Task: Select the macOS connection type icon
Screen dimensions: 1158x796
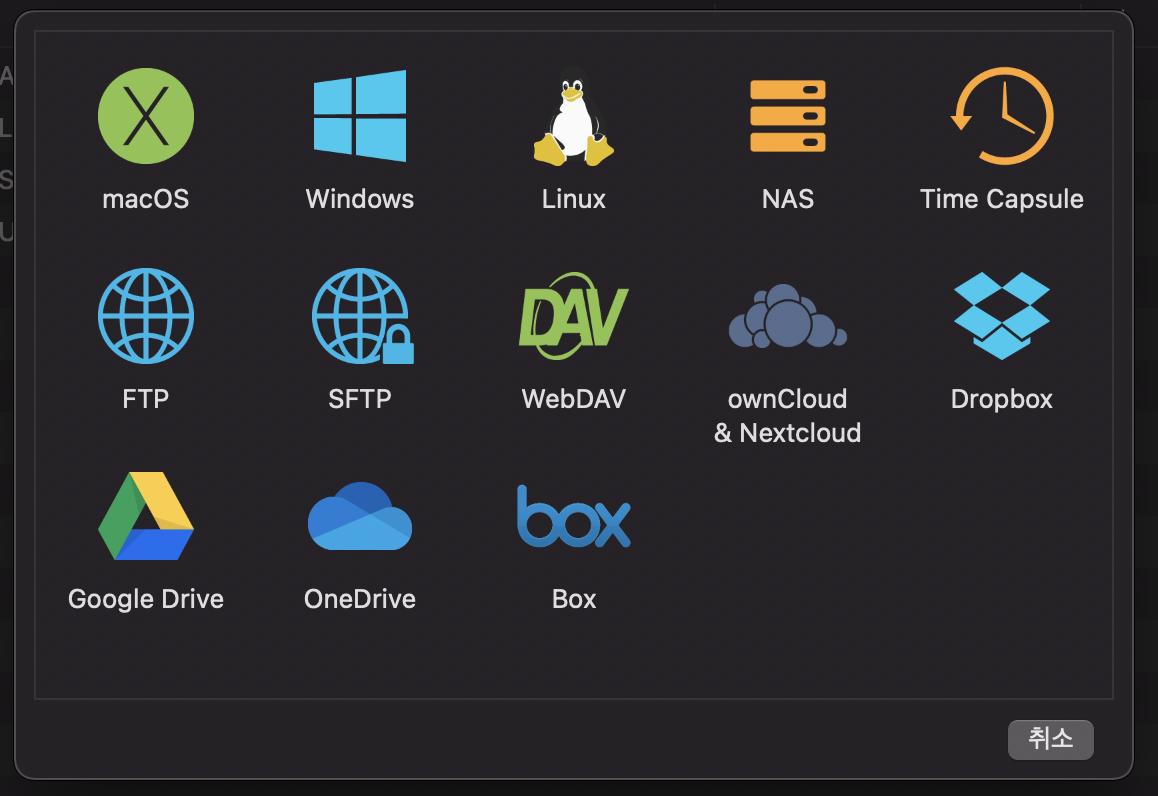Action: [145, 116]
